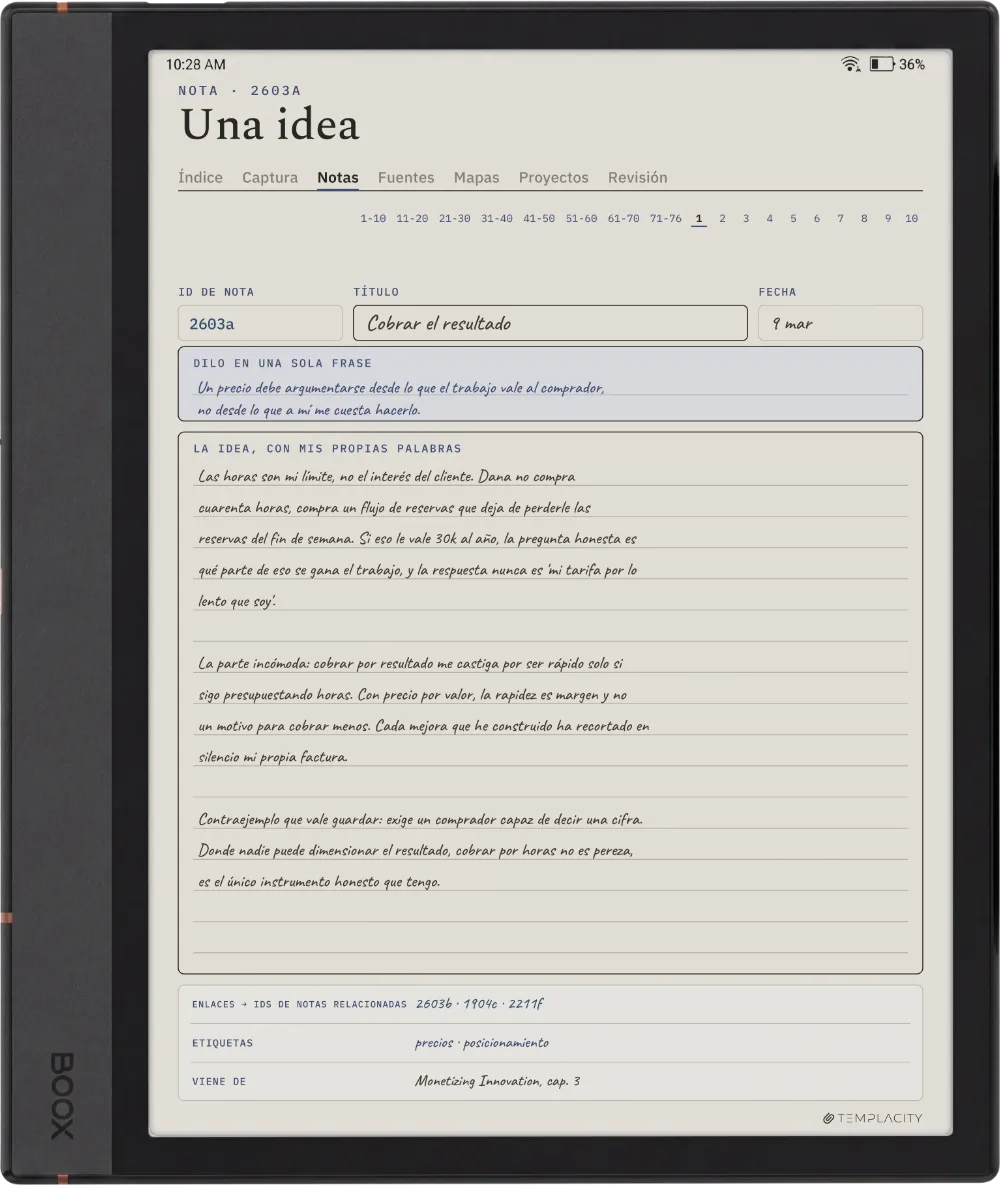Viewport: 1000px width, 1186px height.
Task: Go to note page 8
Action: coord(864,219)
